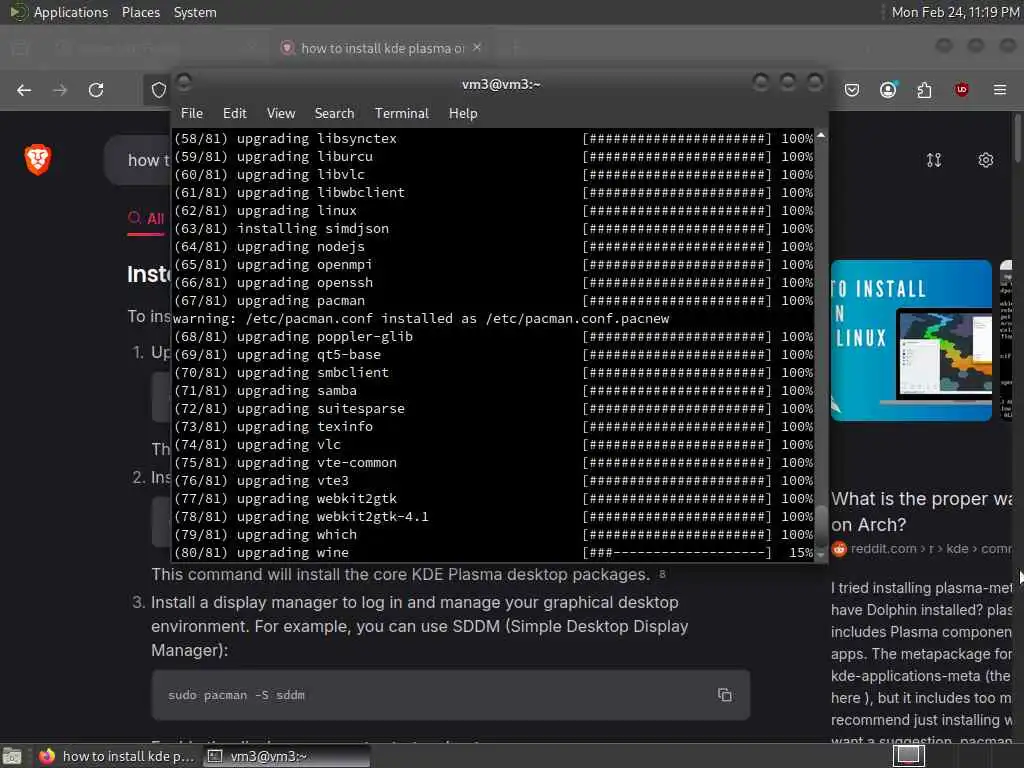Open the reddit.com kde result link
Viewport: 1024px width, 768px height.
click(x=921, y=549)
